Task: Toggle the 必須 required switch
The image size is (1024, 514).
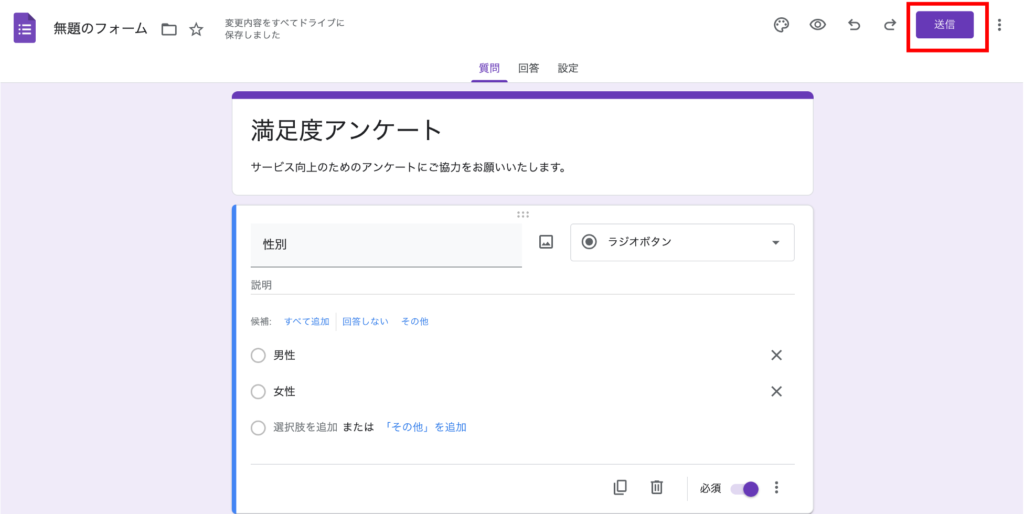Action: (744, 489)
